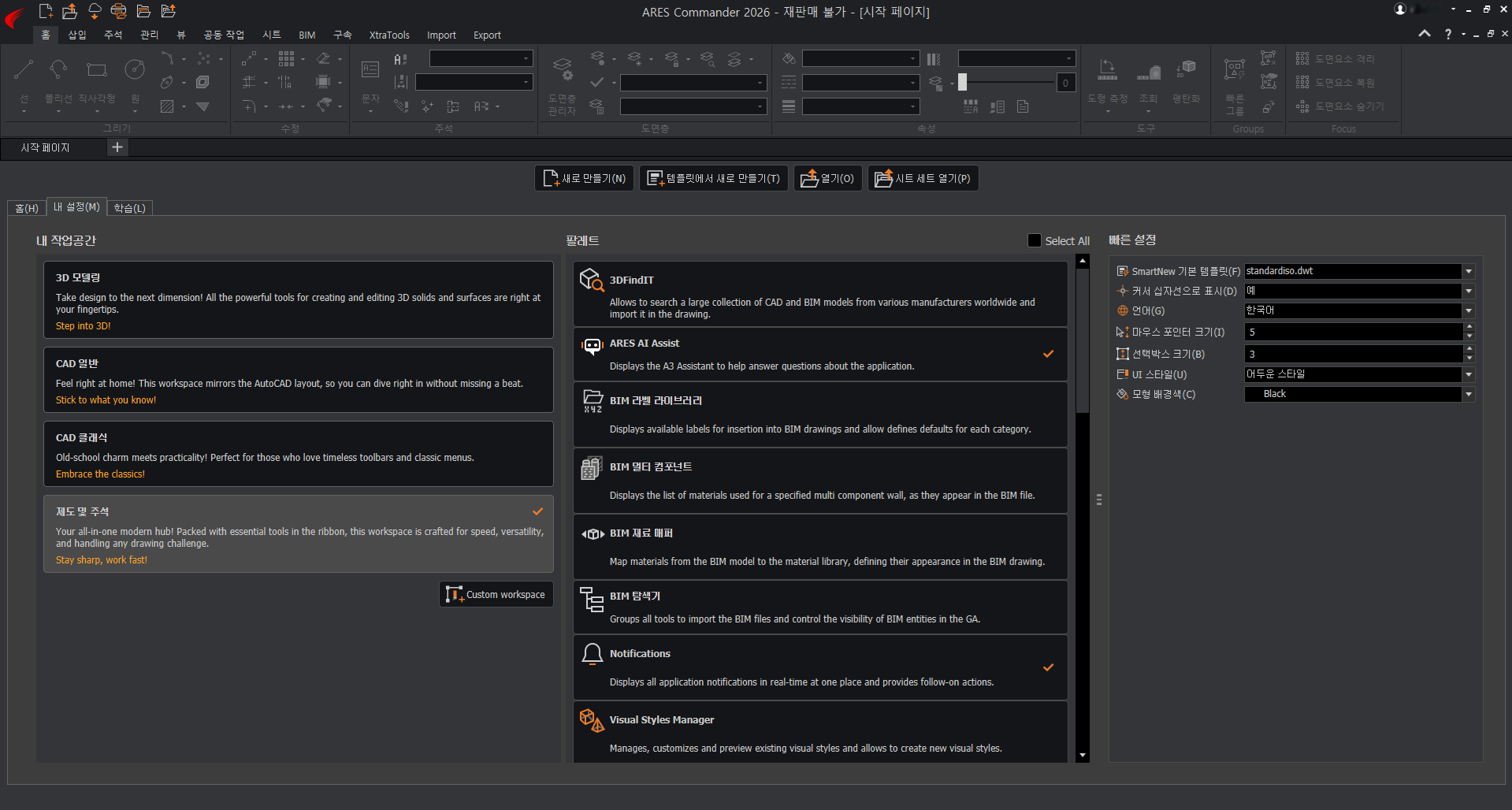Image resolution: width=1512 pixels, height=810 pixels.
Task: Click the 3DFindIT palette icon
Action: [x=591, y=281]
